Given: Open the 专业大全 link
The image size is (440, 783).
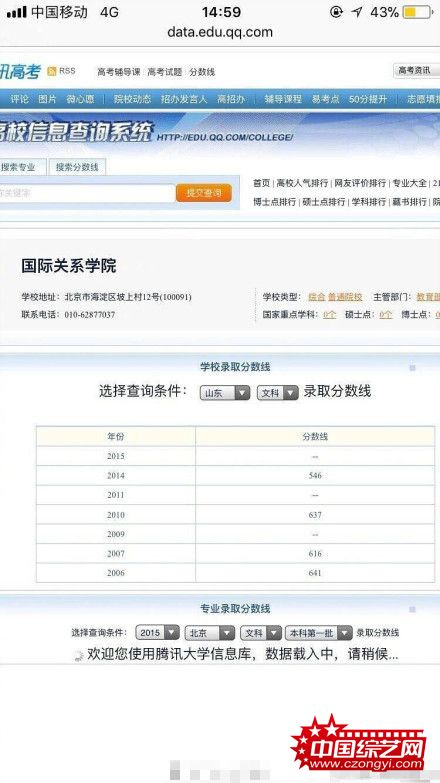Looking at the screenshot, I should [410, 183].
